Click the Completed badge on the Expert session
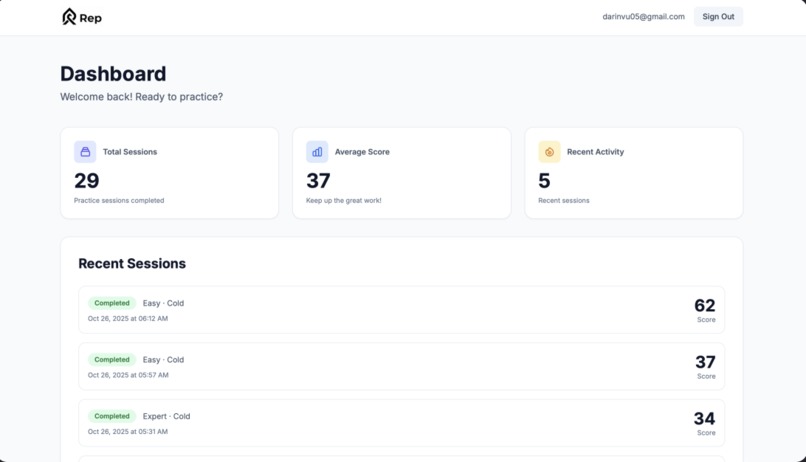806x462 pixels. point(112,416)
